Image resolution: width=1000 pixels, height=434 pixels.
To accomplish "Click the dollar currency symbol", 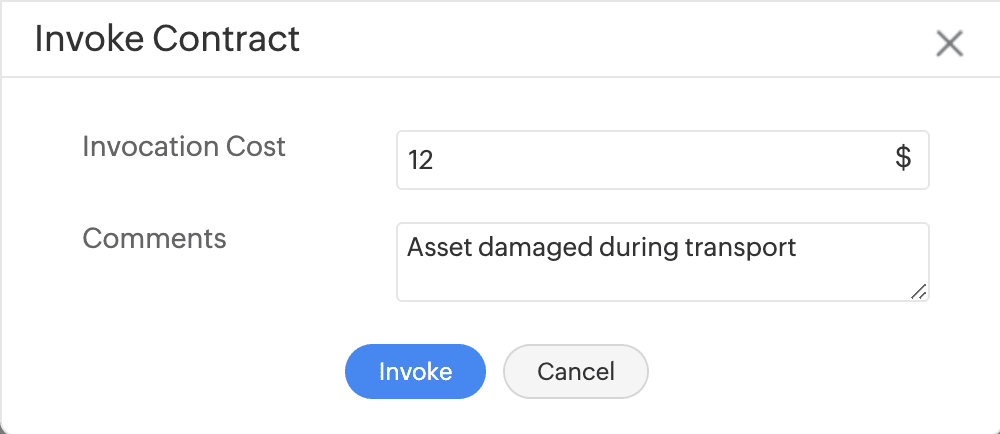I will [903, 159].
